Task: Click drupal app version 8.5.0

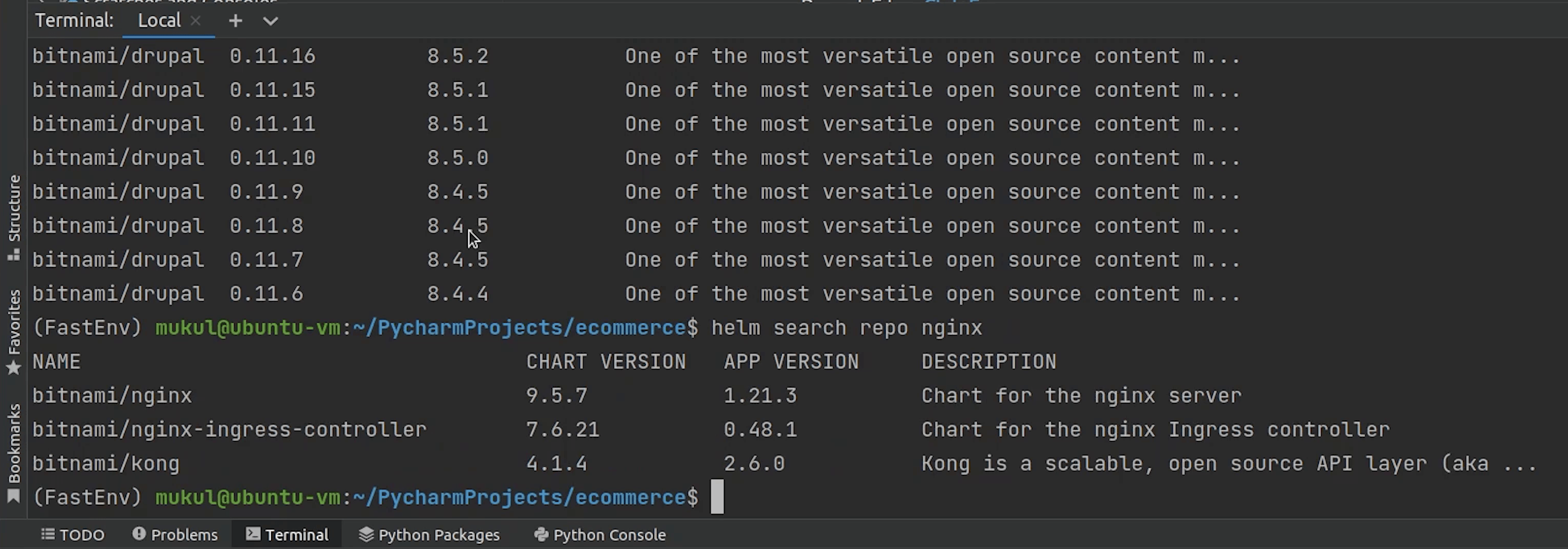Action: click(457, 159)
